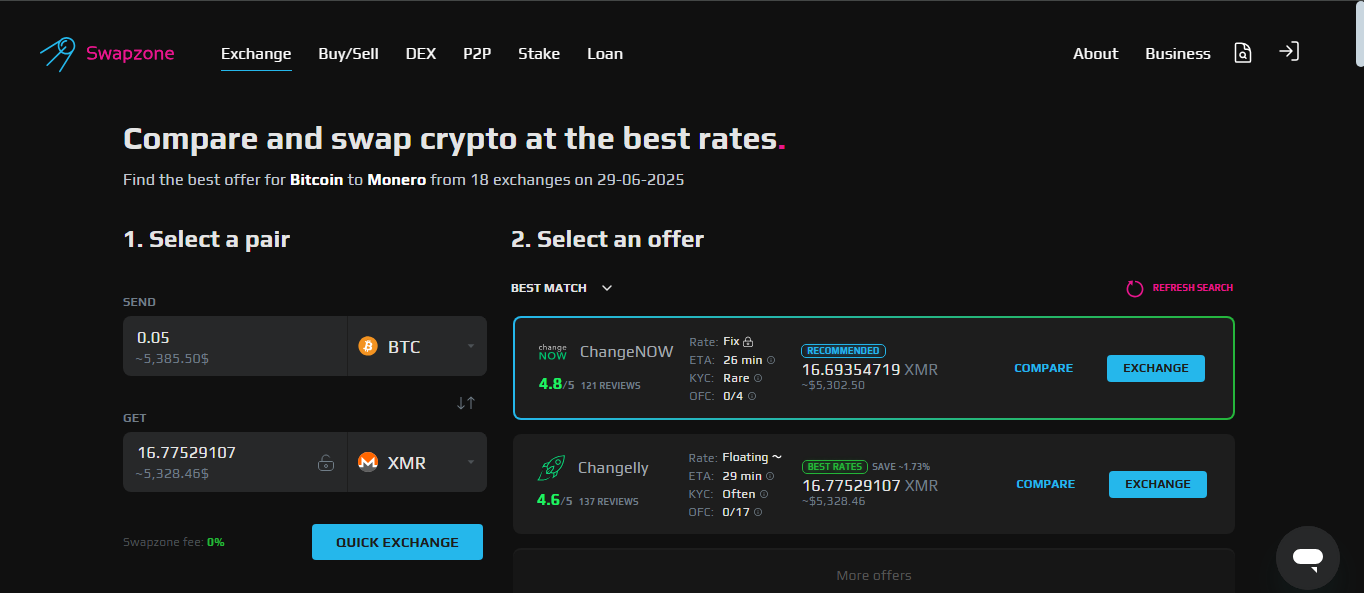The image size is (1364, 593).
Task: Click the lock icon next to Fix rate
Action: (x=748, y=342)
